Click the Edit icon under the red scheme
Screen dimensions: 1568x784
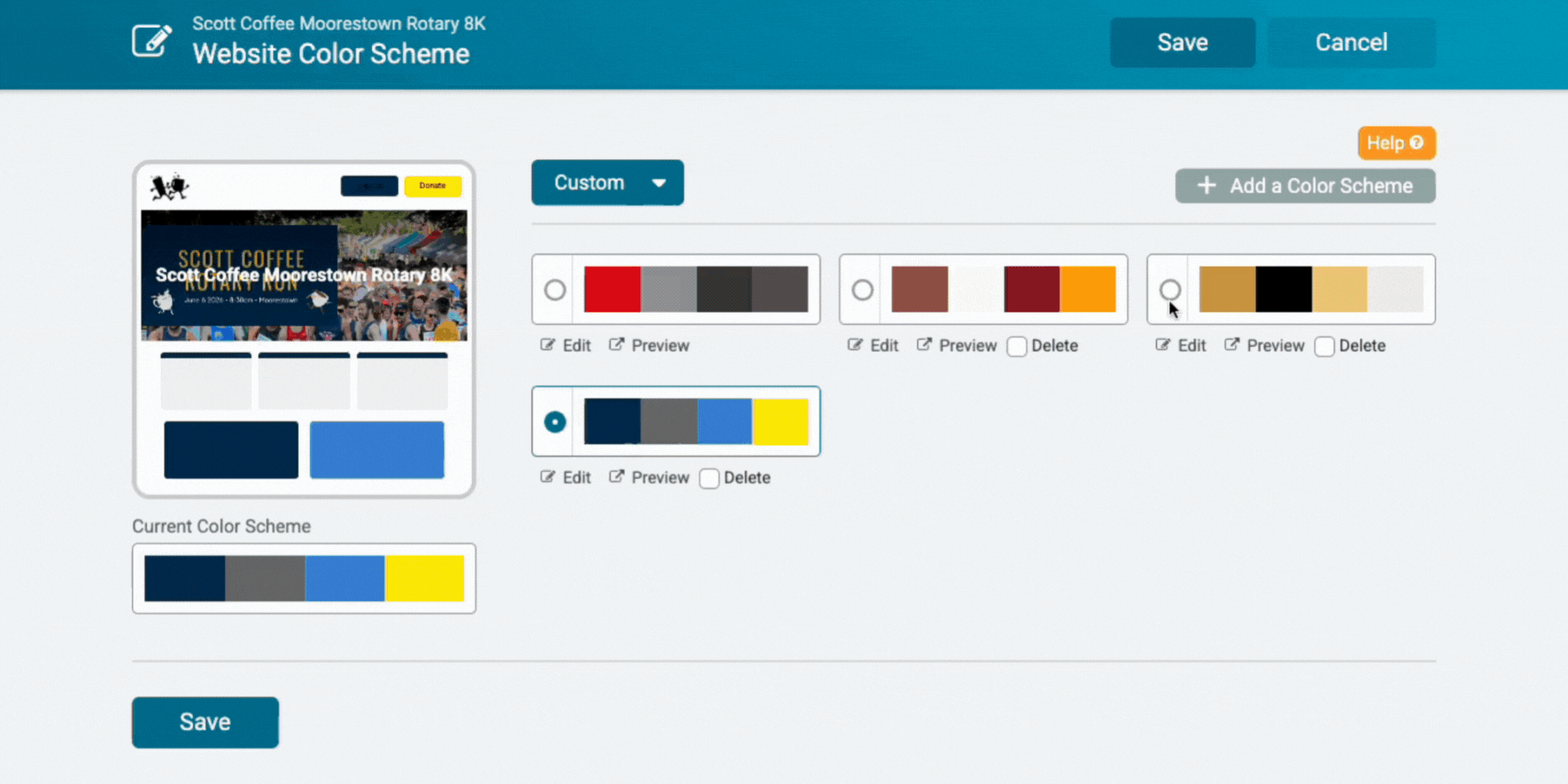click(548, 345)
